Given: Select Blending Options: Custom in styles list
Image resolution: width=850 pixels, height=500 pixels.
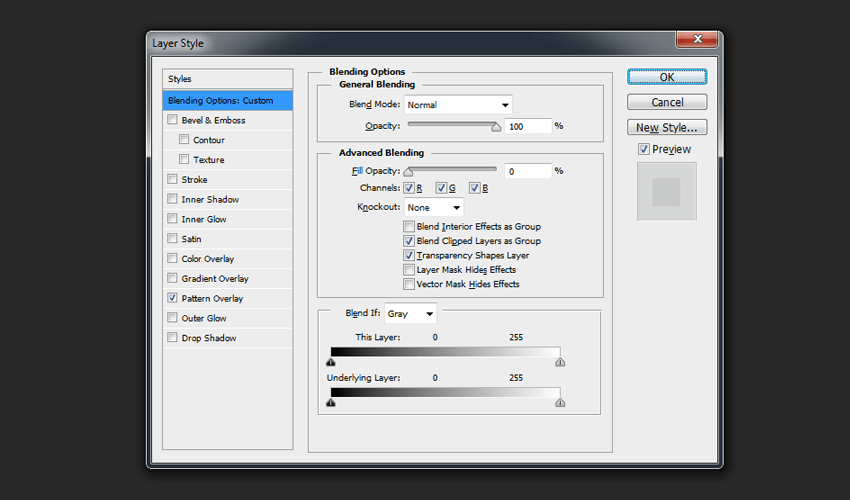Looking at the screenshot, I should coord(228,100).
